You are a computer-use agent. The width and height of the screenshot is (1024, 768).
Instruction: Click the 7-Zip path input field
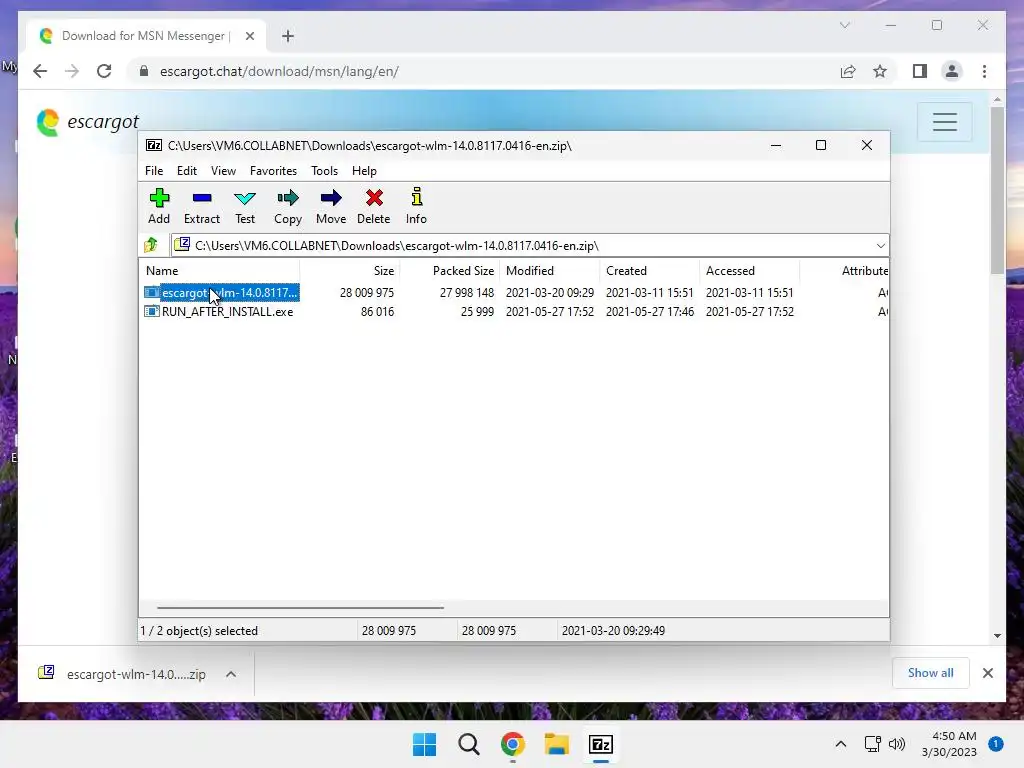coord(529,246)
